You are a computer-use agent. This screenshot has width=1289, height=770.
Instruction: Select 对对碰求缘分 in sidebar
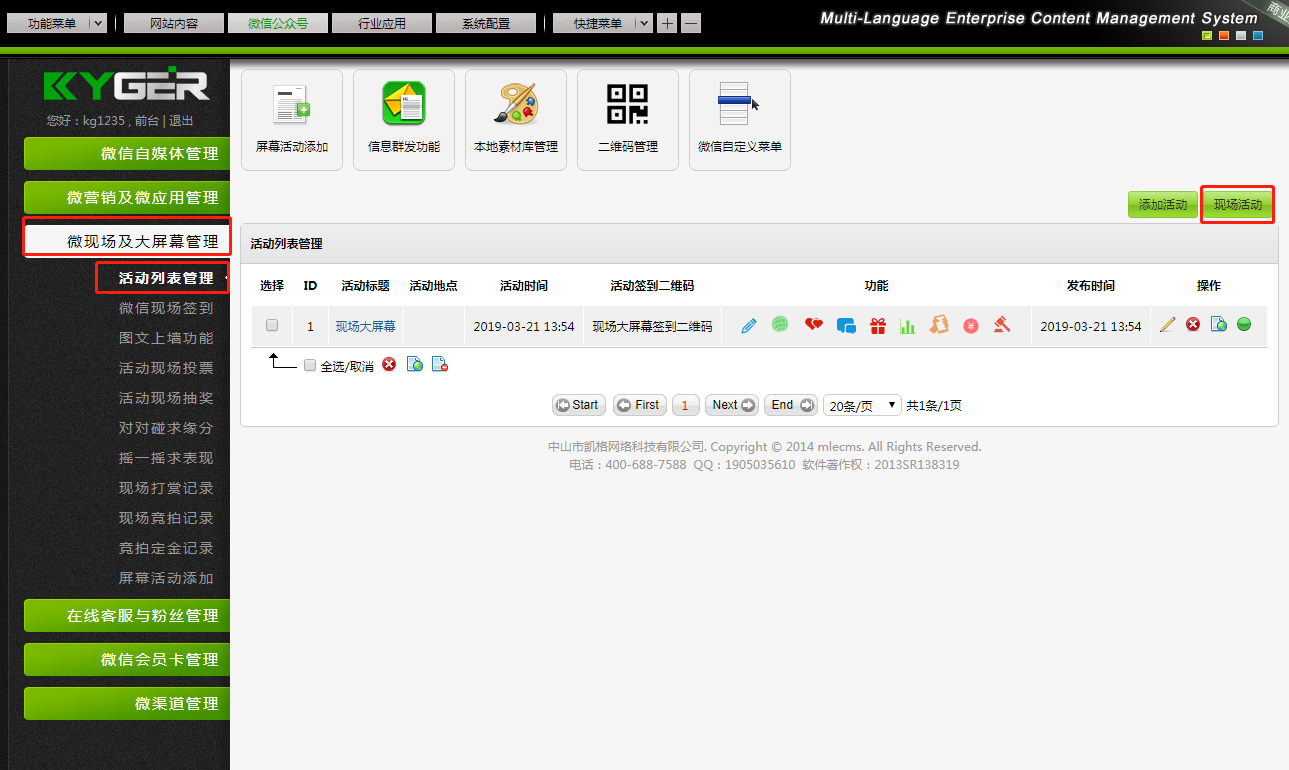(x=166, y=428)
